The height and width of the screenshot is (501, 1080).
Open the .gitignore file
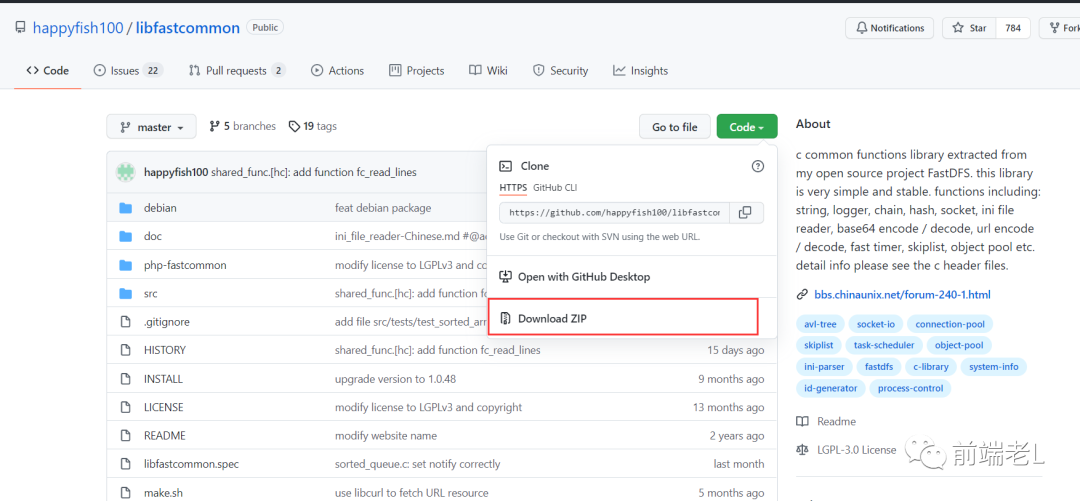(167, 322)
